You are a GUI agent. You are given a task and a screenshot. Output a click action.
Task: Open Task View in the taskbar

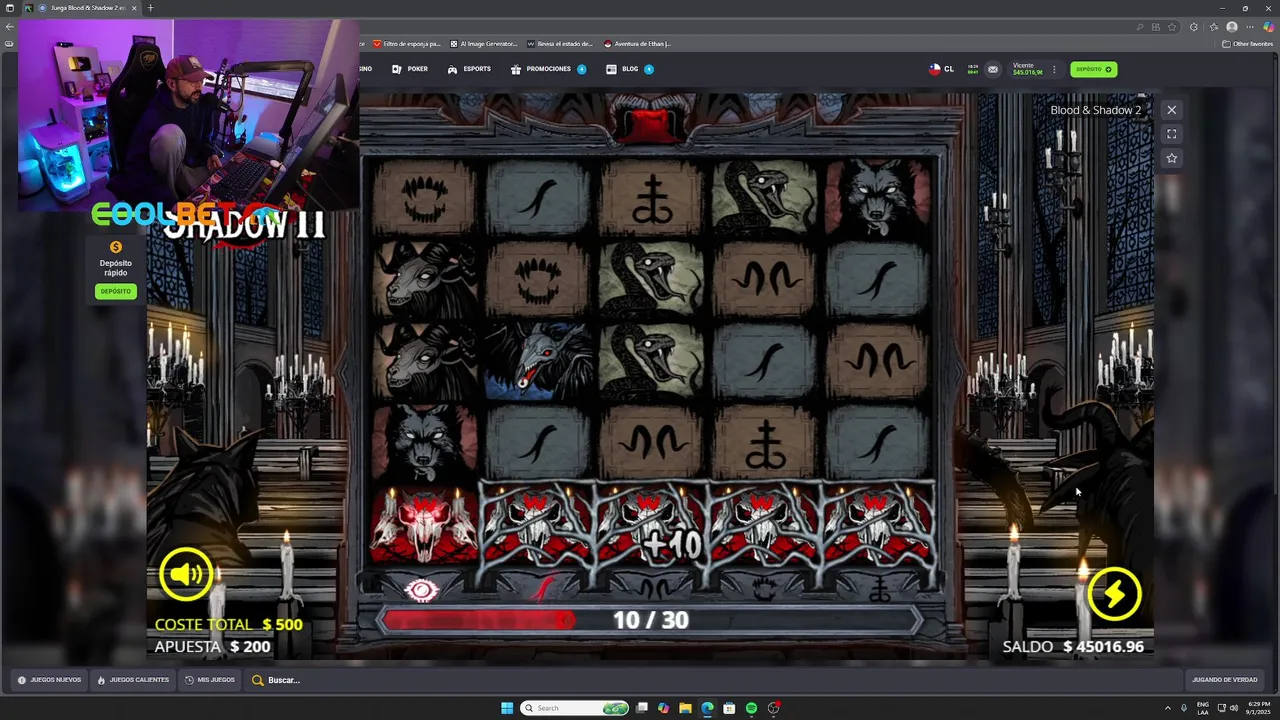(641, 708)
